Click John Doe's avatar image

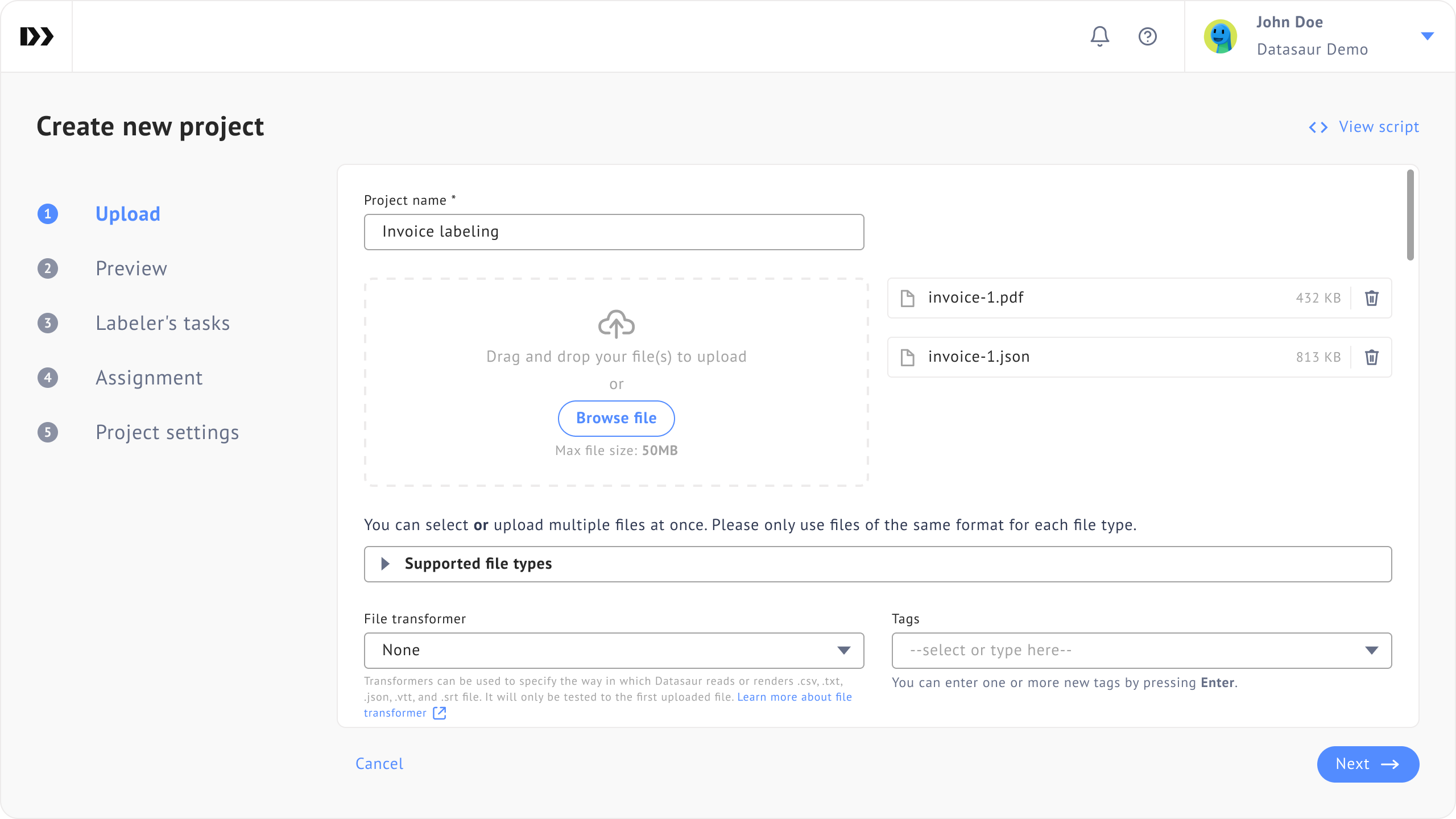pyautogui.click(x=1220, y=36)
